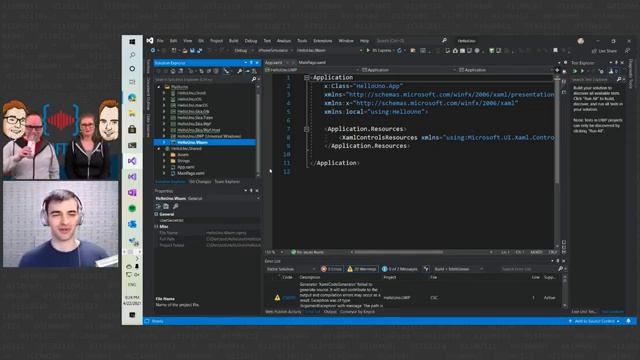Click the user account avatar
Image resolution: width=640 pixels, height=360 pixels.
pos(581,41)
